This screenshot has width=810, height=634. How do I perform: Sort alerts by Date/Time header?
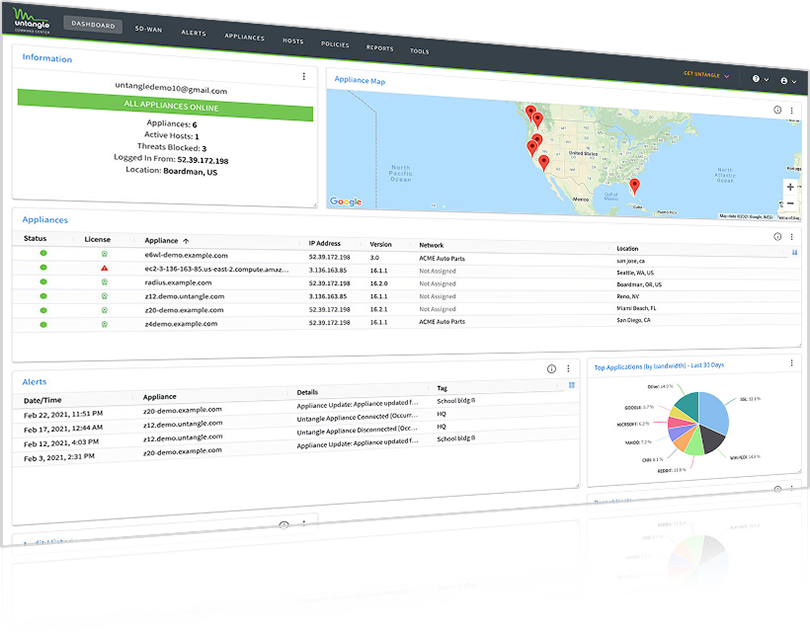tap(42, 400)
